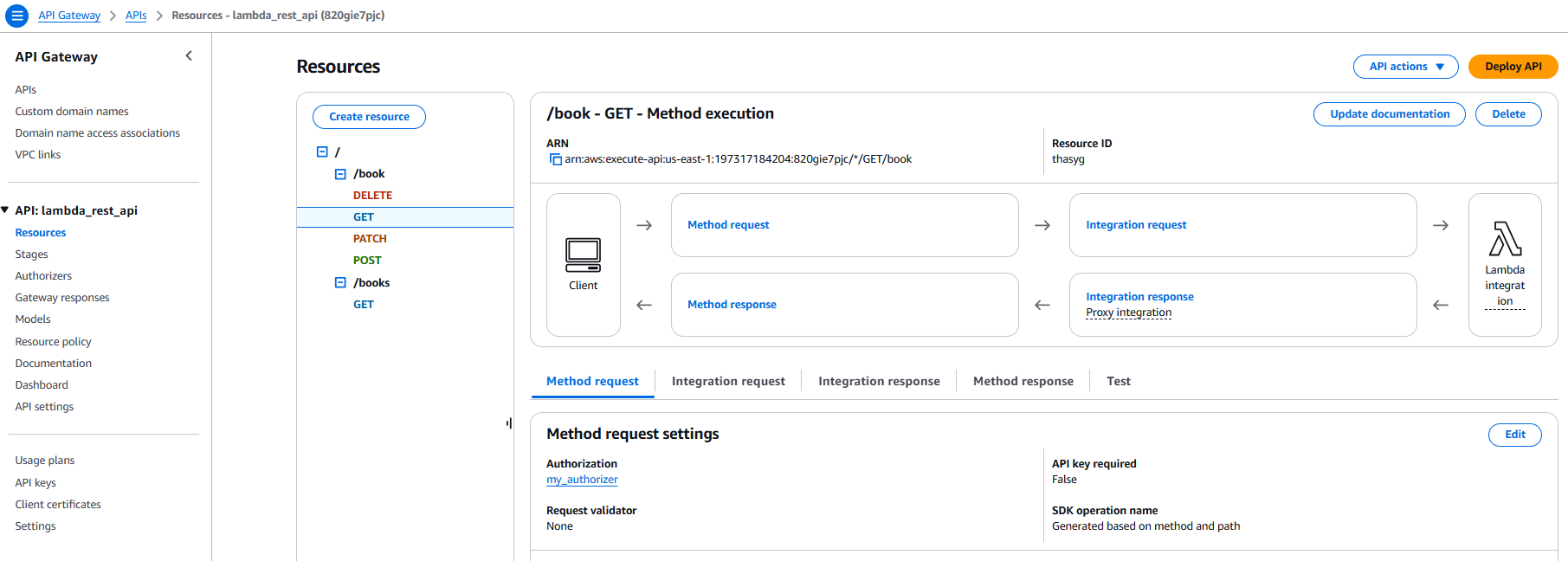Open Client certificates in sidebar
This screenshot has width=1568, height=561.
tap(58, 505)
